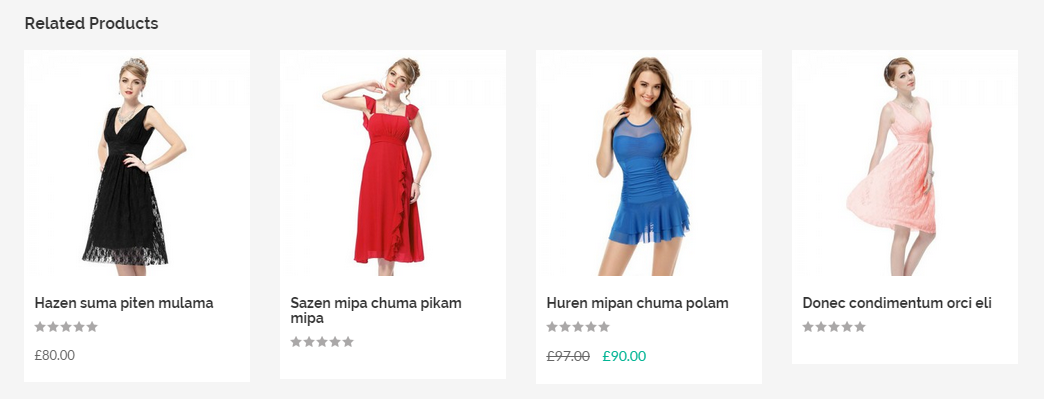Rate Hazen suma piten mulama one star

click(x=41, y=326)
